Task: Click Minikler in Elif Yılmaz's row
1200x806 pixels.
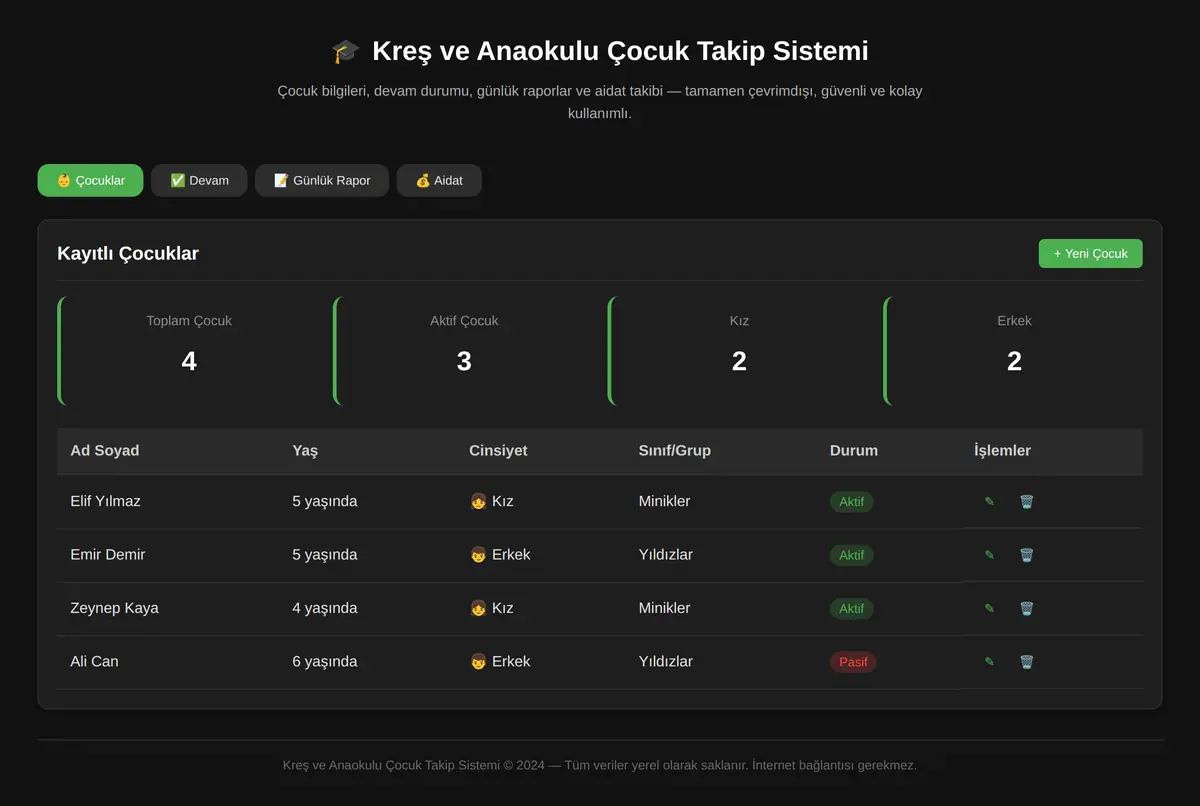Action: coord(664,502)
